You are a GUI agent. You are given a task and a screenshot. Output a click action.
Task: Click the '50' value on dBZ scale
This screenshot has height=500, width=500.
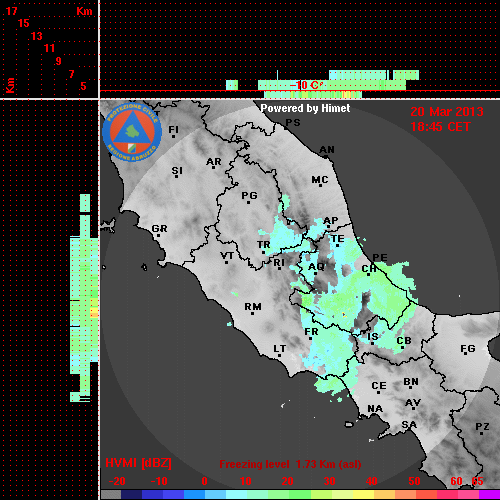[414, 481]
